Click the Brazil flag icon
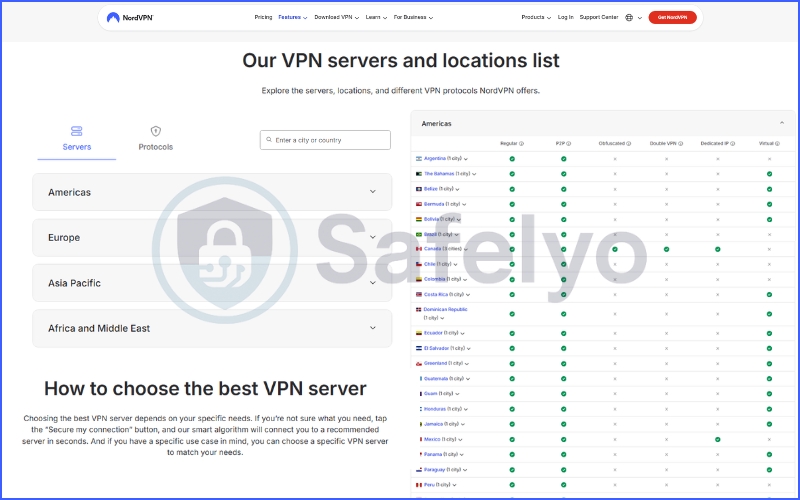Screen dimensions: 800x500 [419, 235]
